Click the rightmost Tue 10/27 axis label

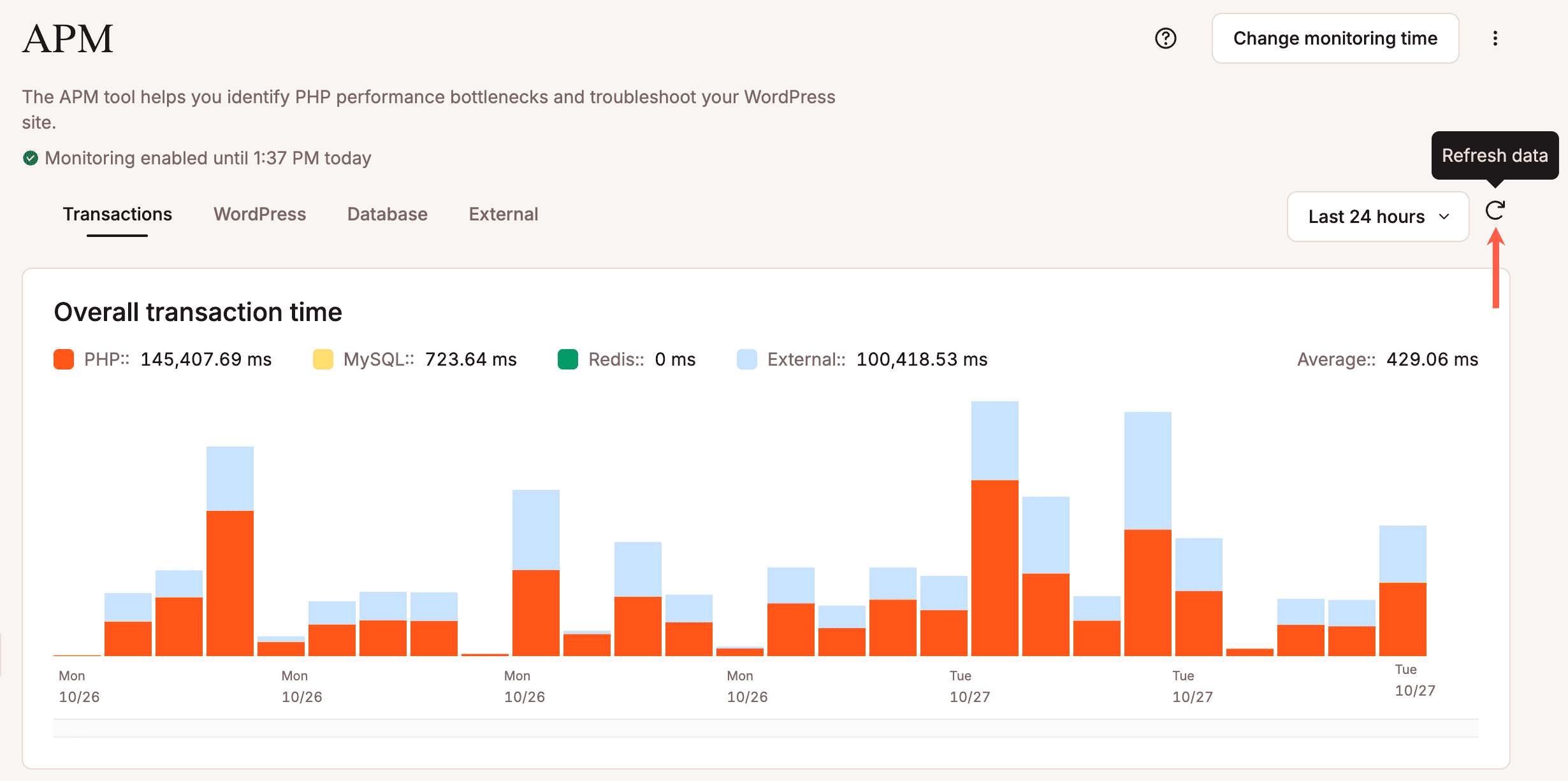coord(1415,680)
